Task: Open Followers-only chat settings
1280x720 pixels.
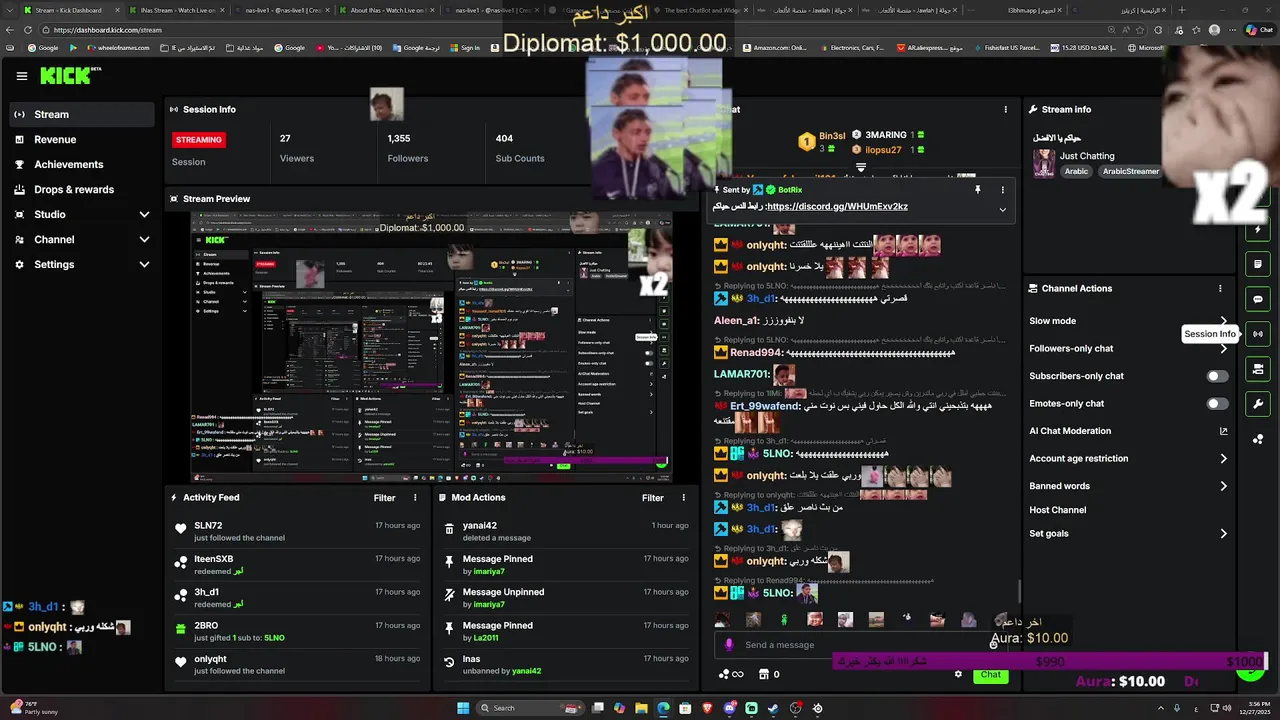Action: 1127,348
